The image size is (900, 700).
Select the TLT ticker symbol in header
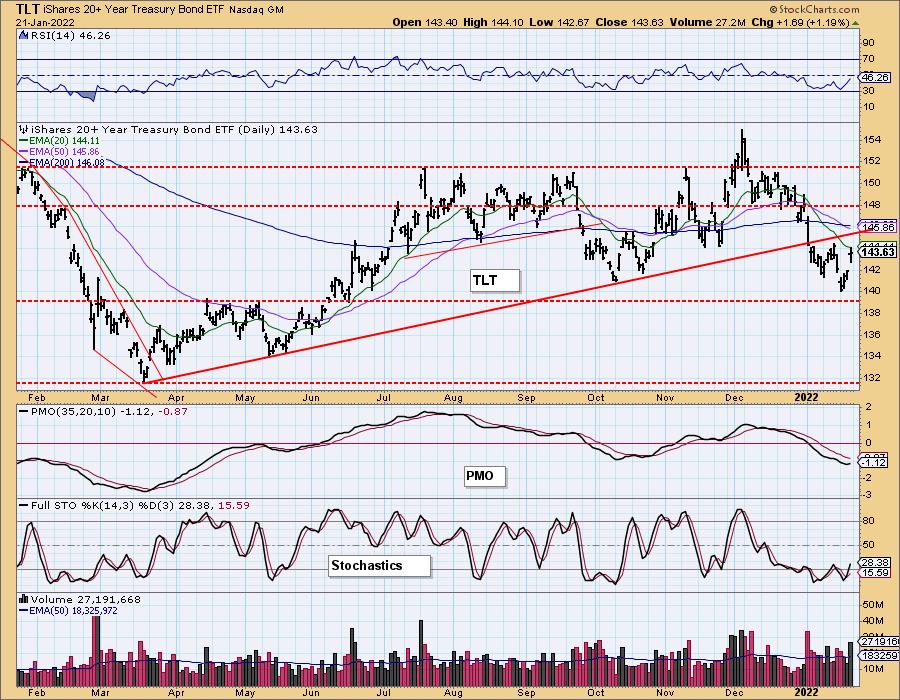pos(27,9)
